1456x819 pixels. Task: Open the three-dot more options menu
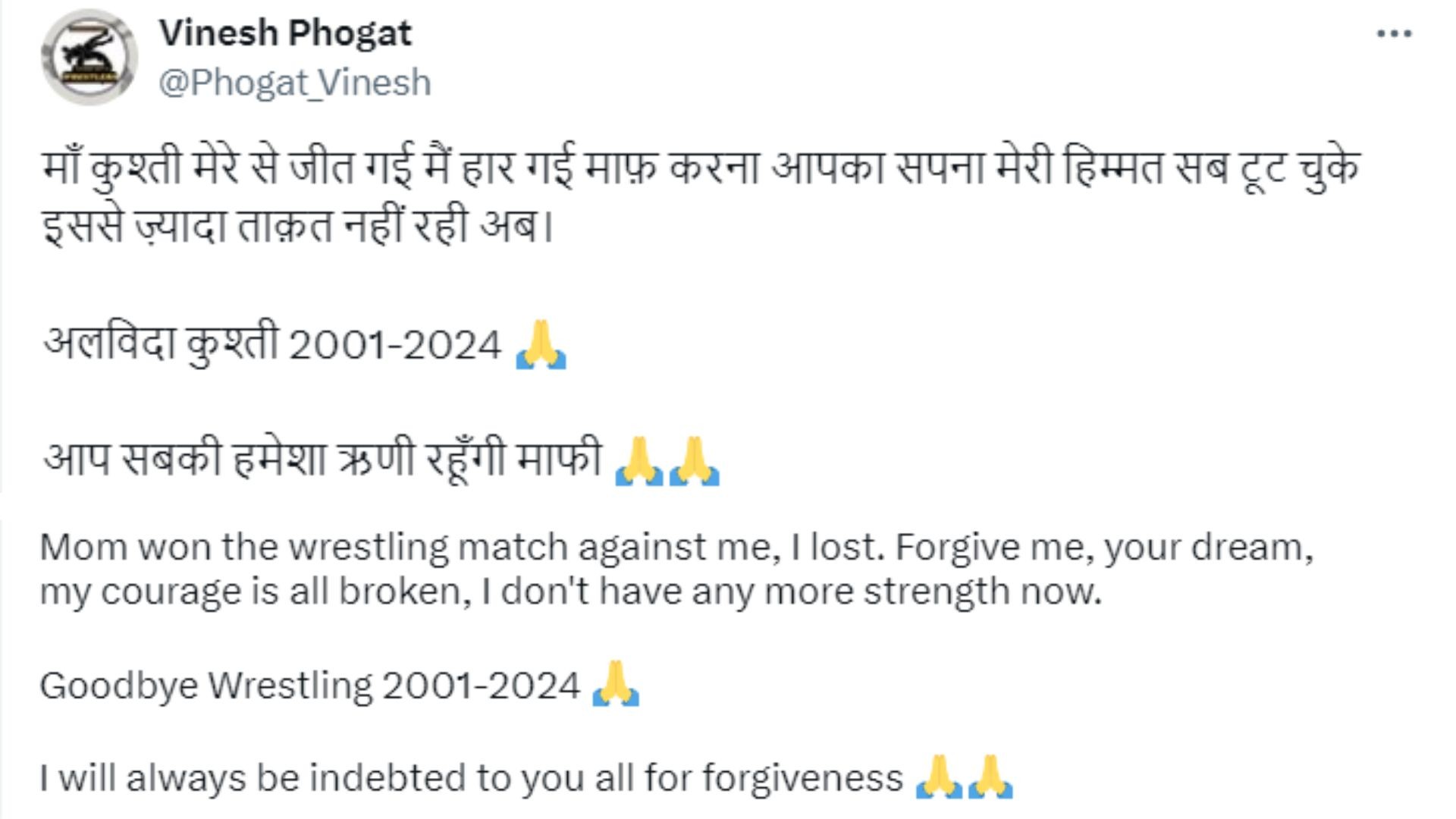click(1394, 34)
